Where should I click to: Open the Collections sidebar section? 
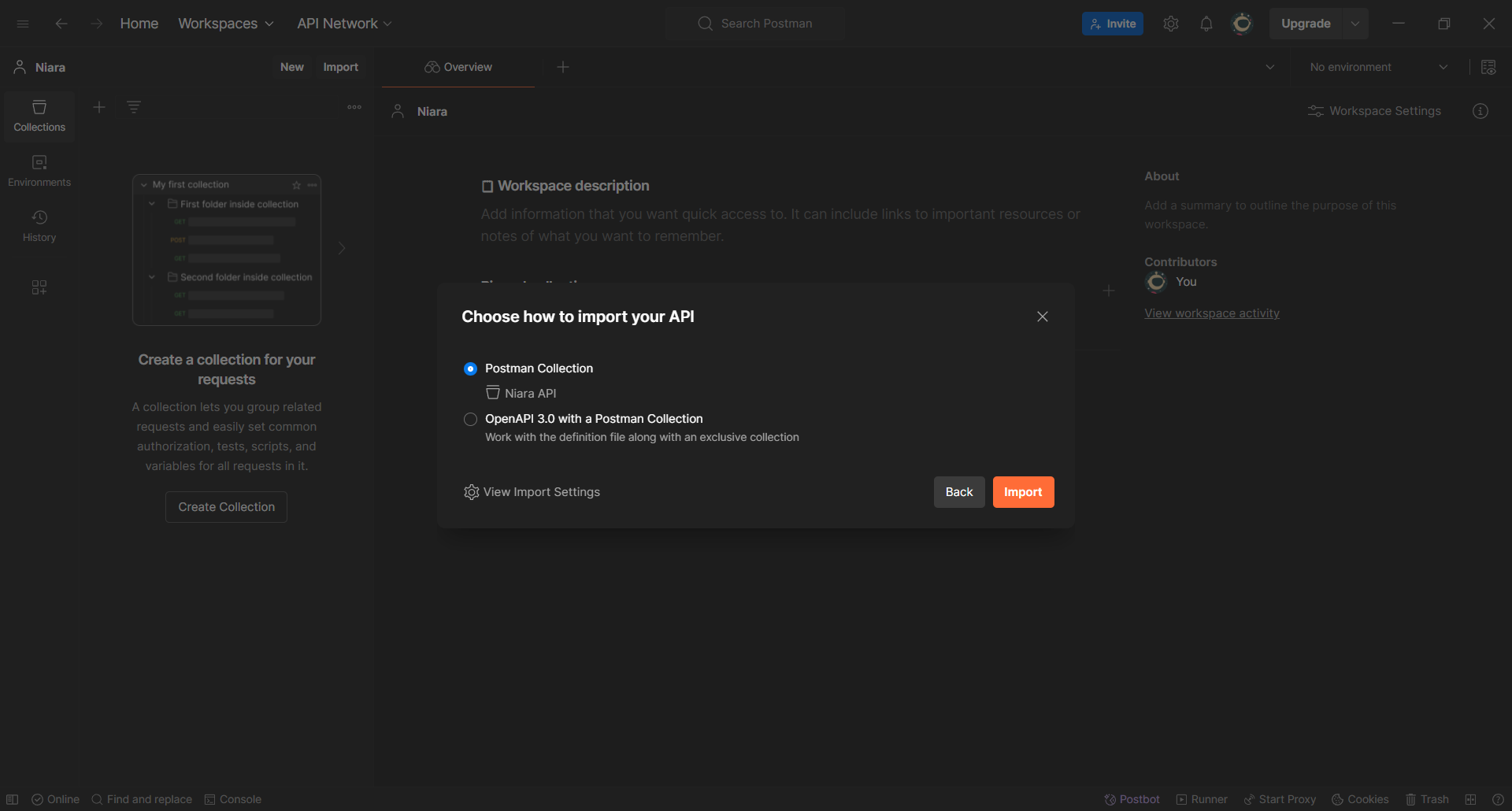point(39,116)
